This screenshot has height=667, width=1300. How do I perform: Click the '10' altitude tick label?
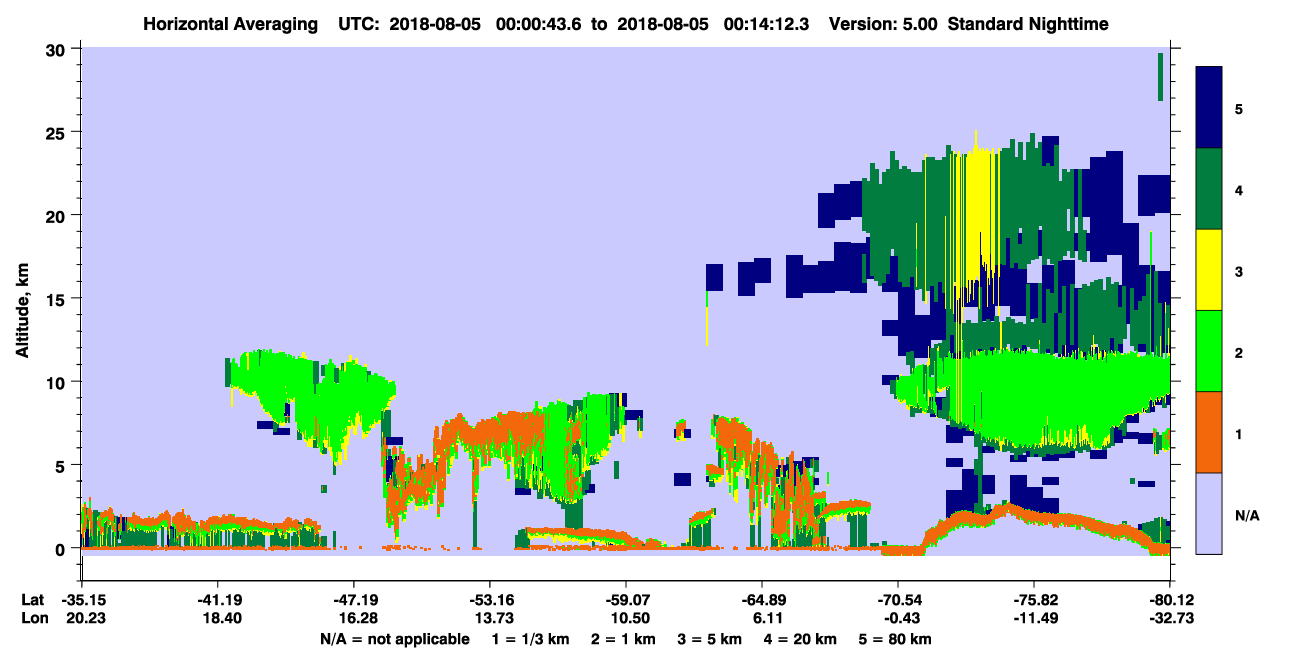58,382
